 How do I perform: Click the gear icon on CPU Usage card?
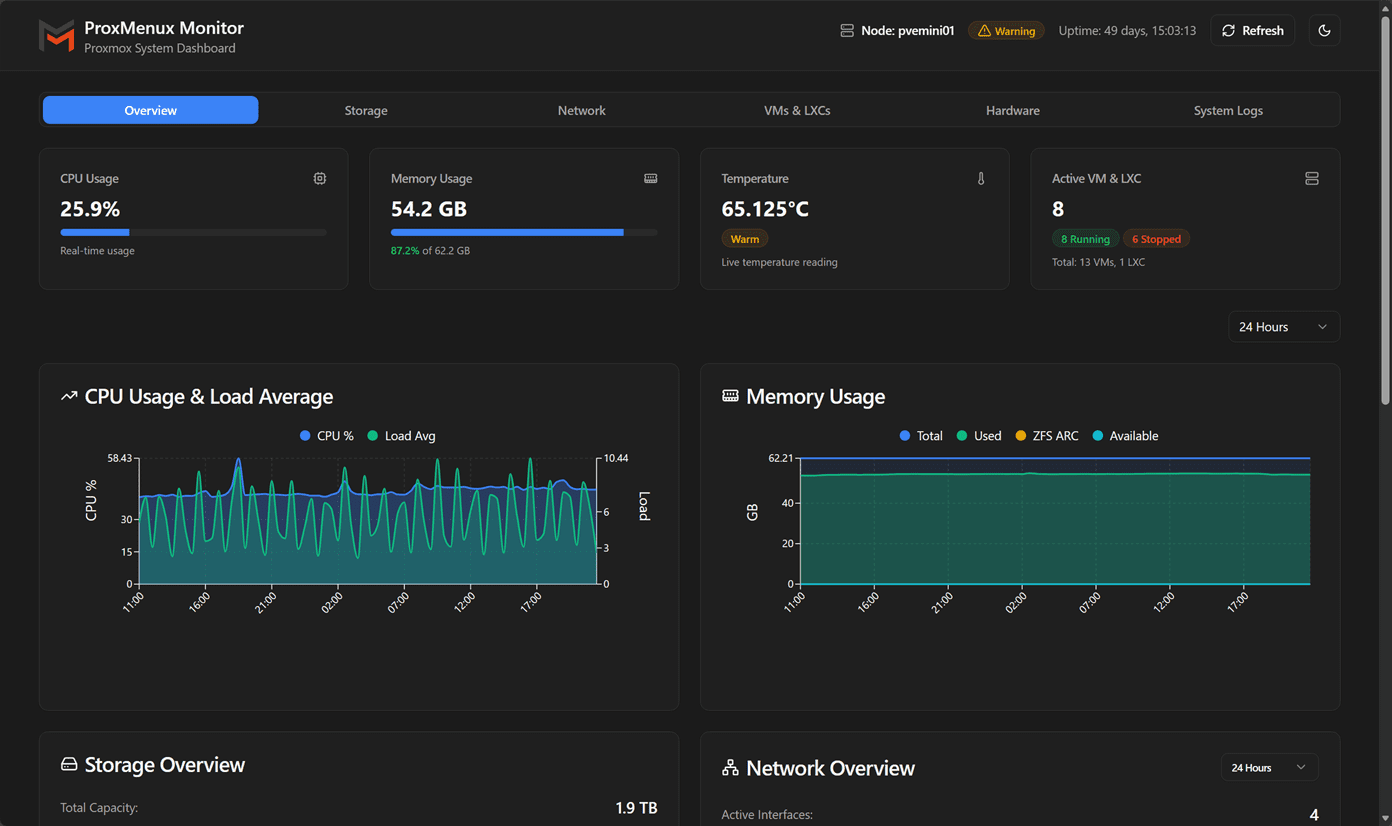pos(320,178)
